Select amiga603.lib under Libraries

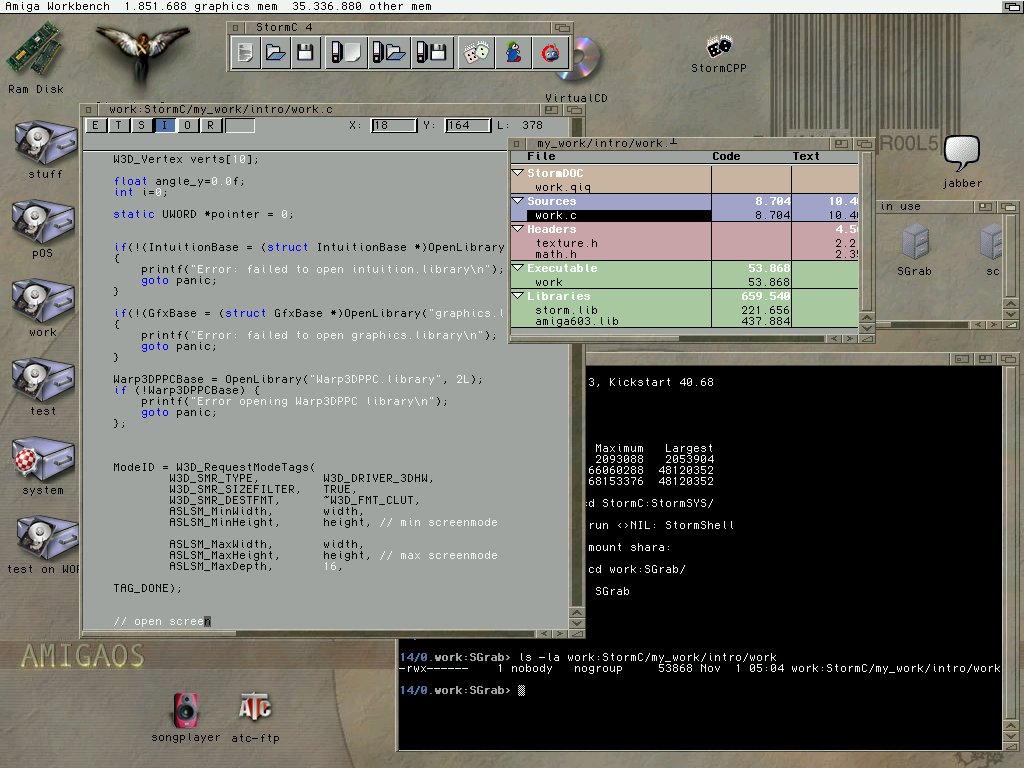[577, 321]
